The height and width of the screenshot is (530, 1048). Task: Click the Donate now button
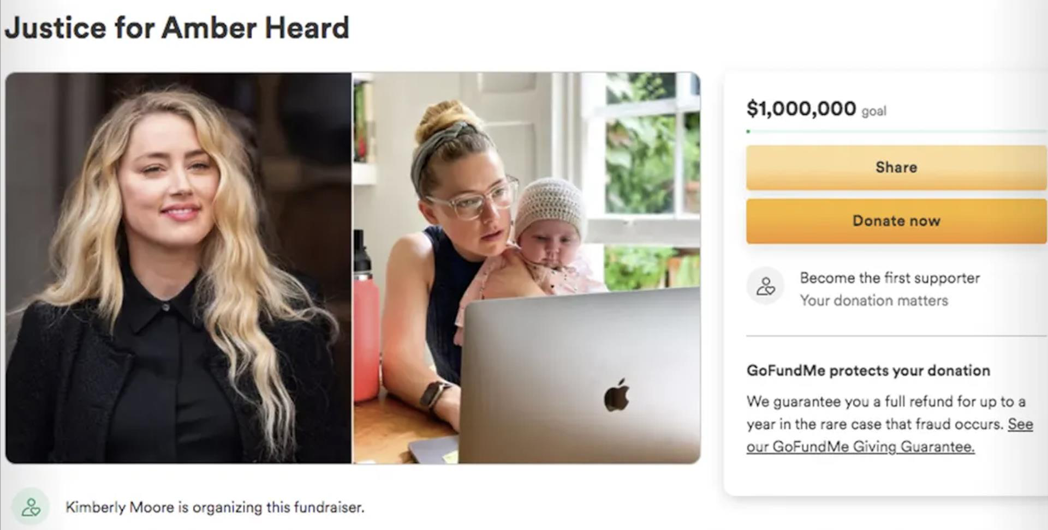[x=896, y=221]
